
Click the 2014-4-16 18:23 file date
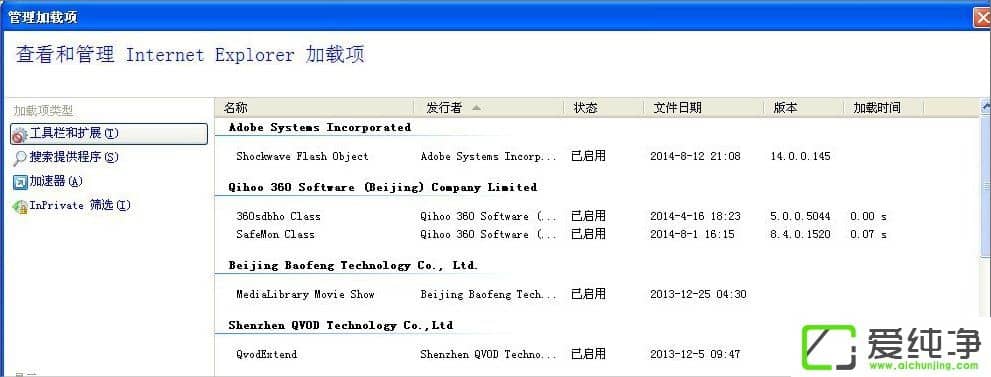click(695, 217)
